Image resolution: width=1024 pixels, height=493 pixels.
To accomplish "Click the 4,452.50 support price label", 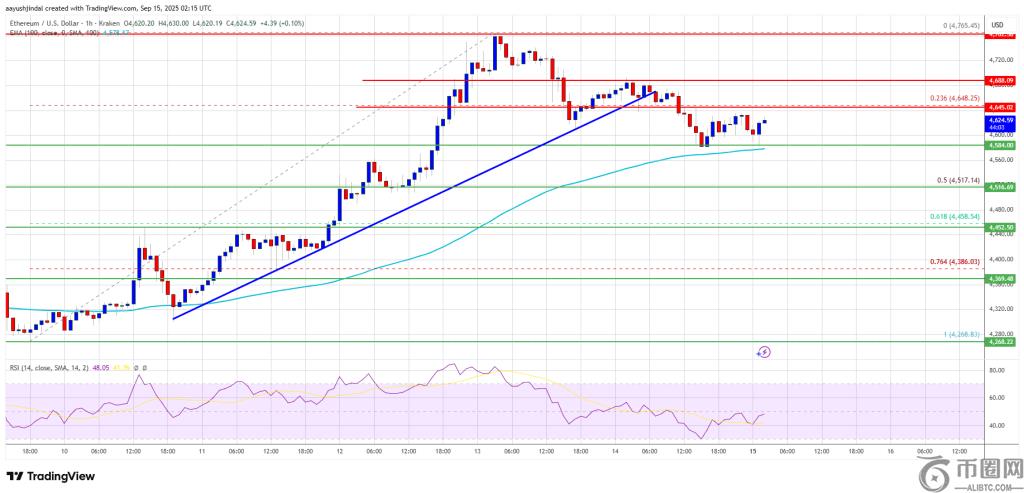I will (1001, 227).
